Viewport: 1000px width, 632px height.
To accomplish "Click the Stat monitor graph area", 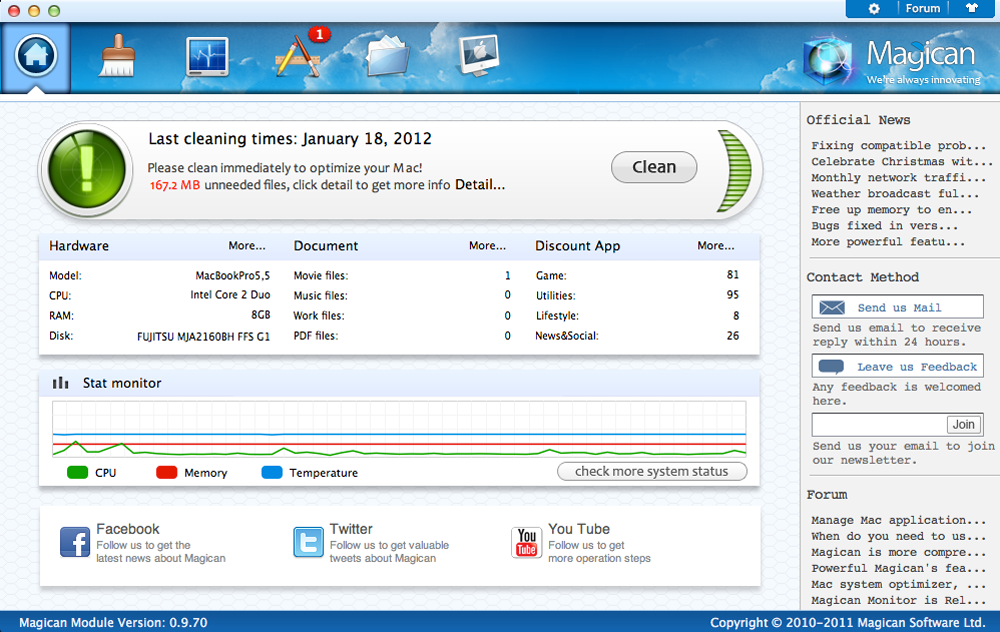I will click(399, 429).
